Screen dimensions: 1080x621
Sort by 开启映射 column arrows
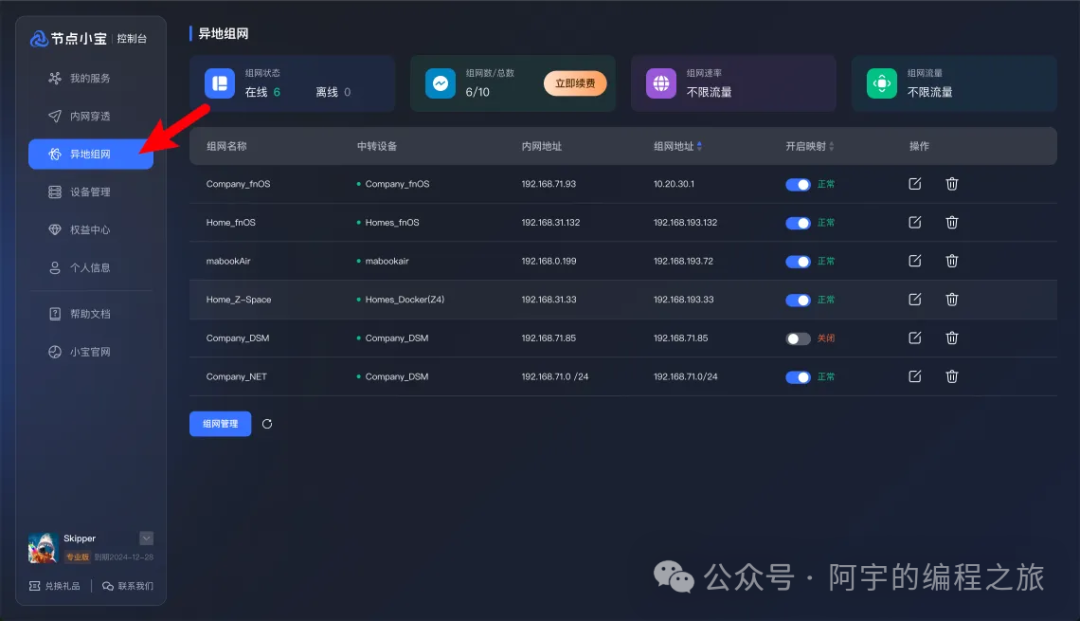click(831, 146)
